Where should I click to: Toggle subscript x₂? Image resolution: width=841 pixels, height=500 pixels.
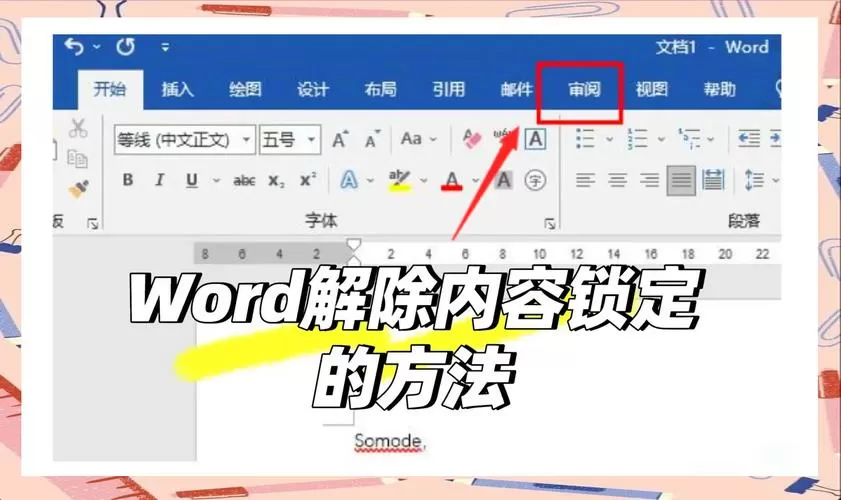click(x=276, y=181)
